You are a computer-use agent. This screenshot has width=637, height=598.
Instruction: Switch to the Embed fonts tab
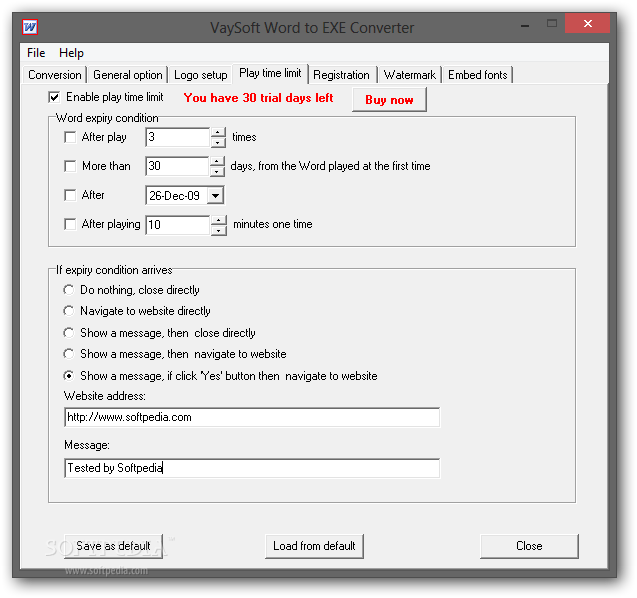coord(477,75)
